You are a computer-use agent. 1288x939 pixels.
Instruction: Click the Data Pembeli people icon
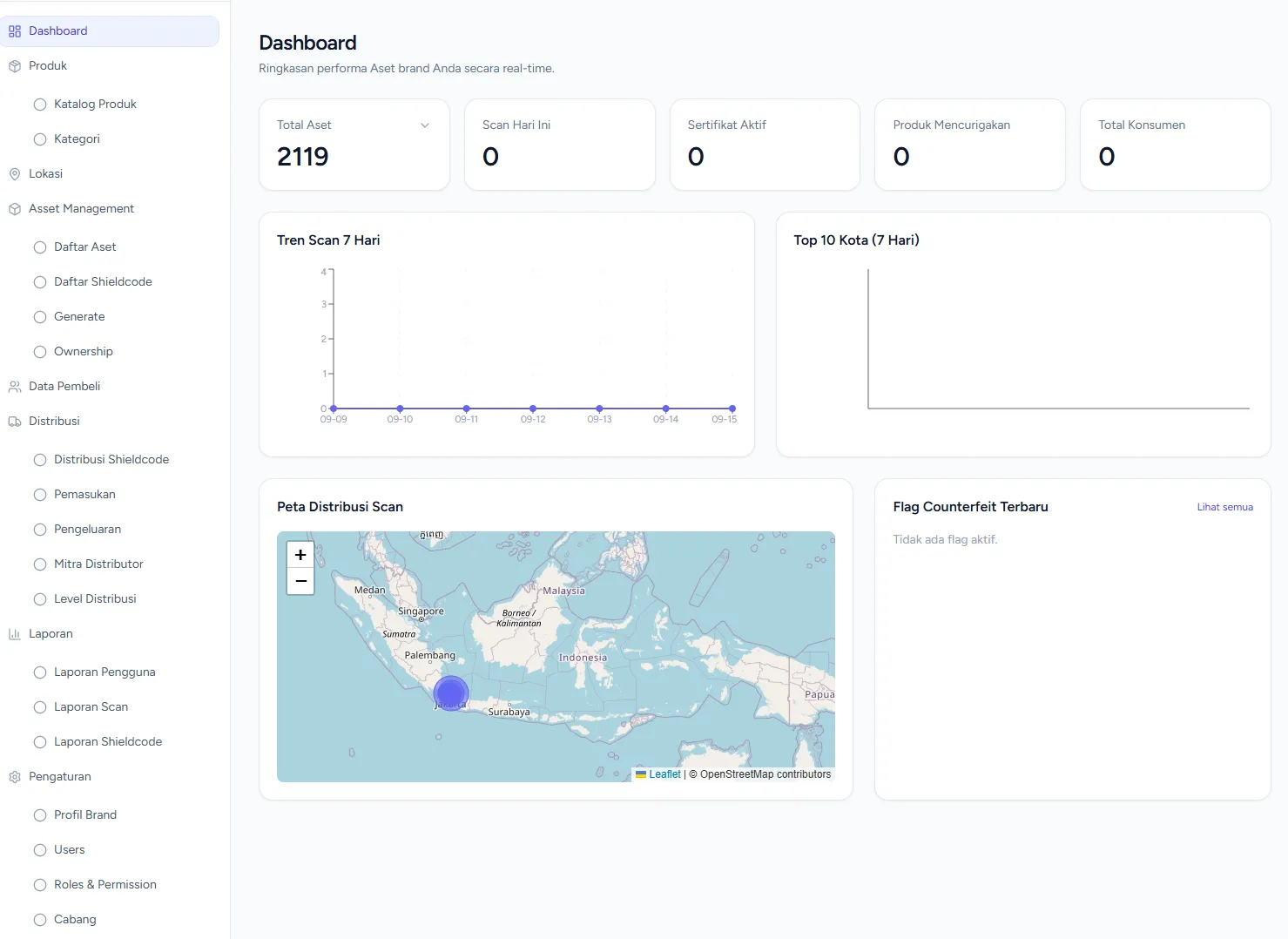tap(15, 387)
